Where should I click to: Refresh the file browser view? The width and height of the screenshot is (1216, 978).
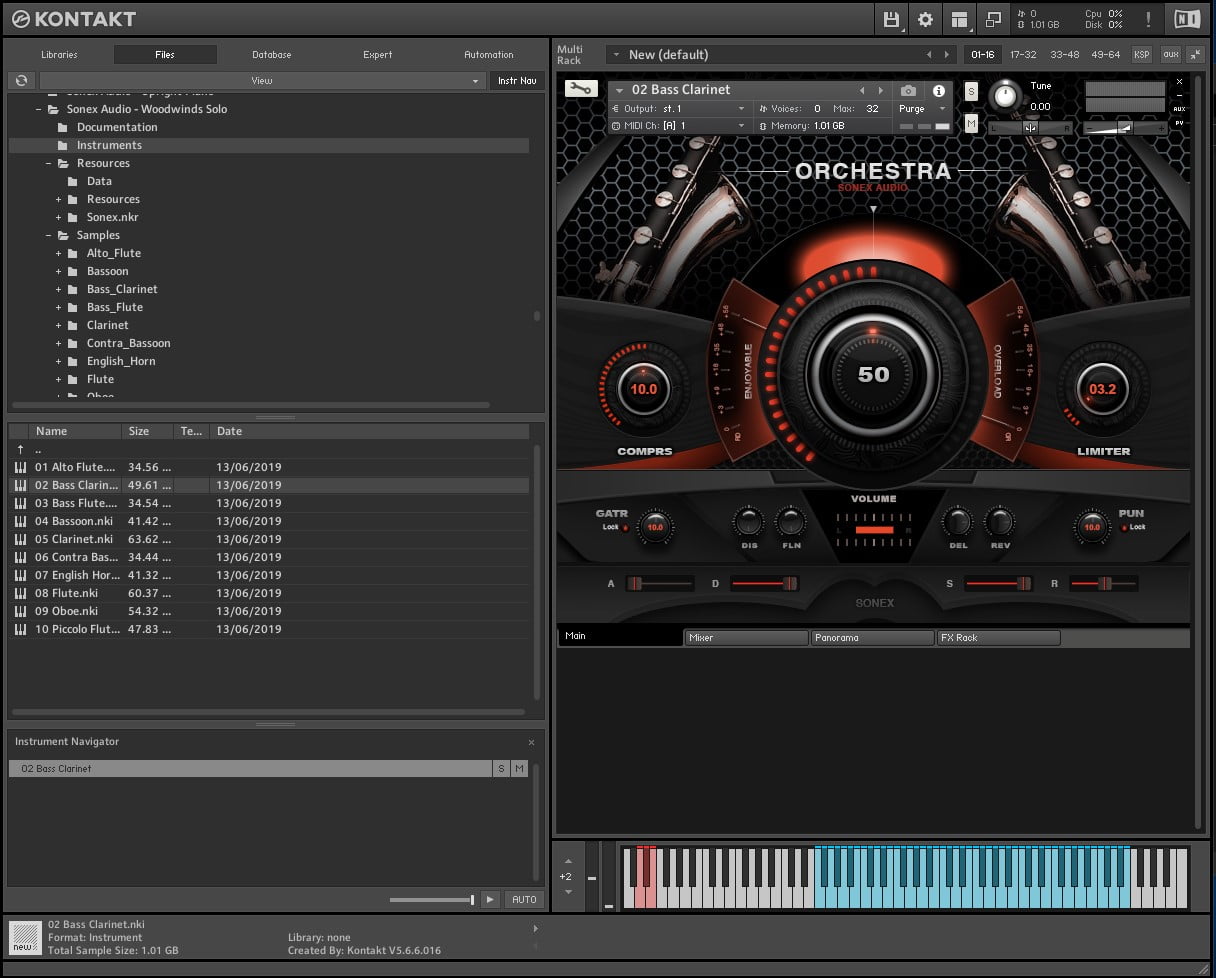20,80
